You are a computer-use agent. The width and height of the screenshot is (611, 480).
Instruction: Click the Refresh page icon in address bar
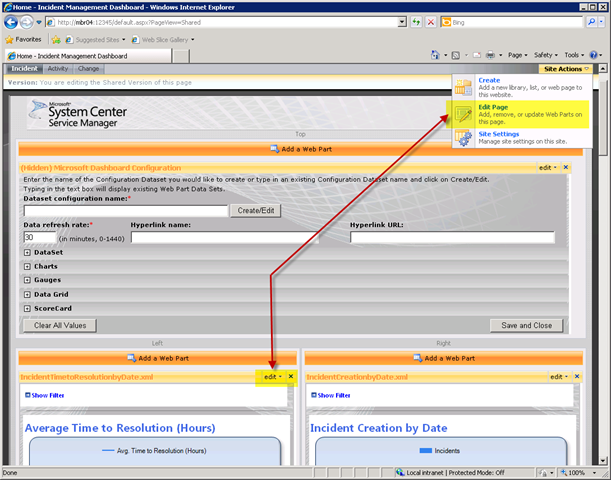417,22
